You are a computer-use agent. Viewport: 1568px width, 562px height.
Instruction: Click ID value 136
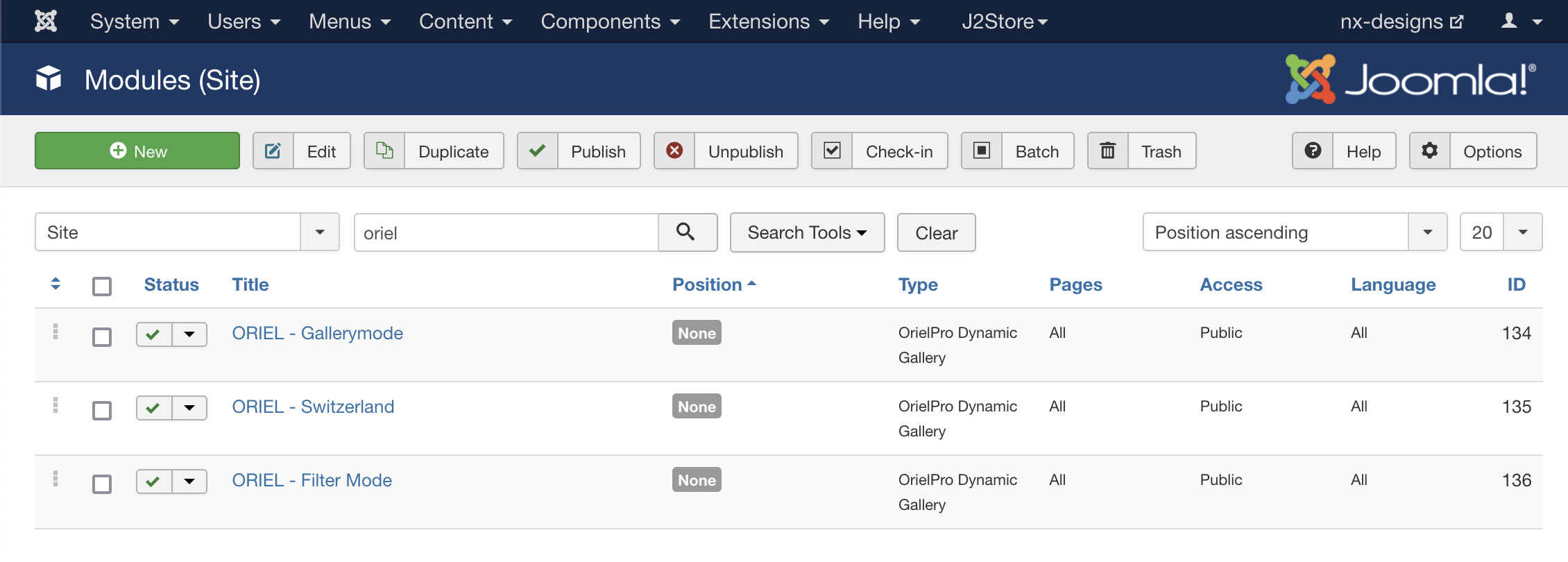coord(1517,480)
